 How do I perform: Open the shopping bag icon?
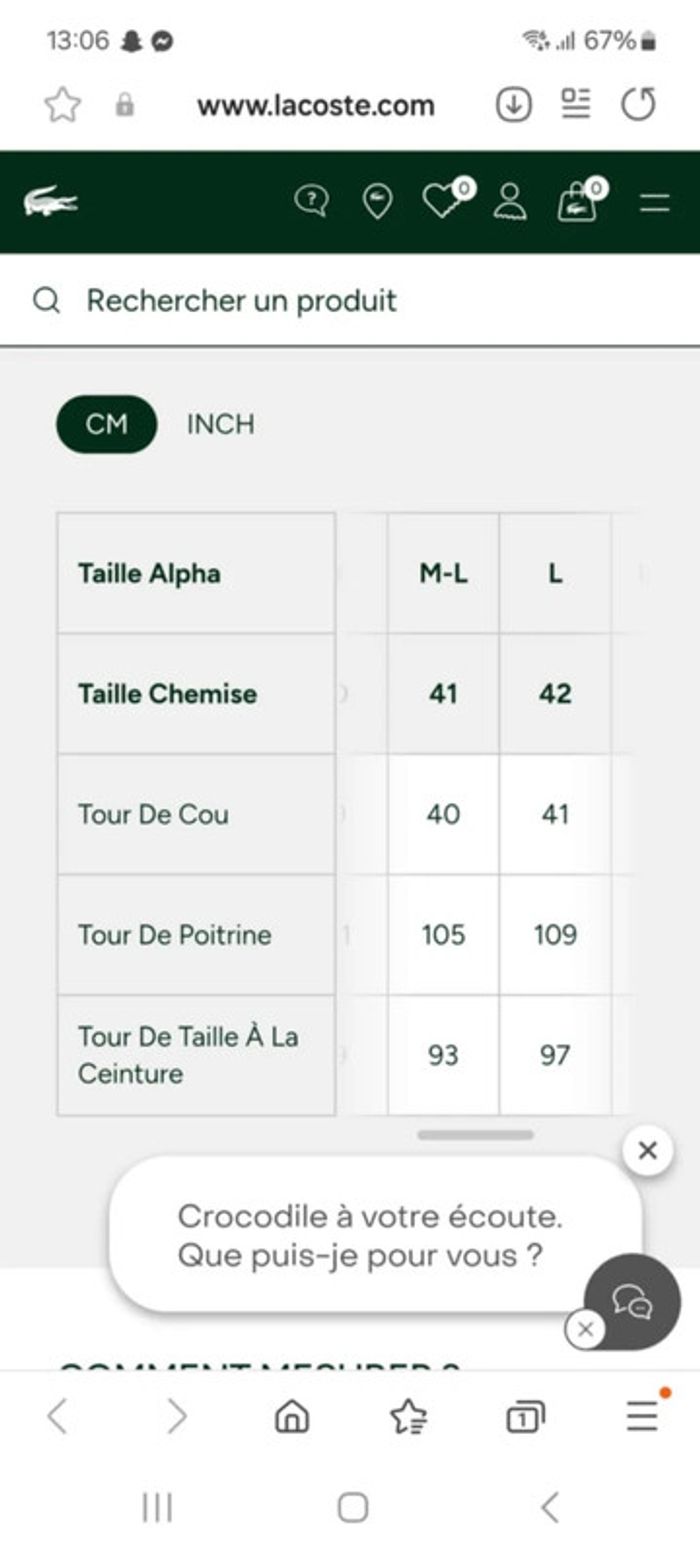578,202
